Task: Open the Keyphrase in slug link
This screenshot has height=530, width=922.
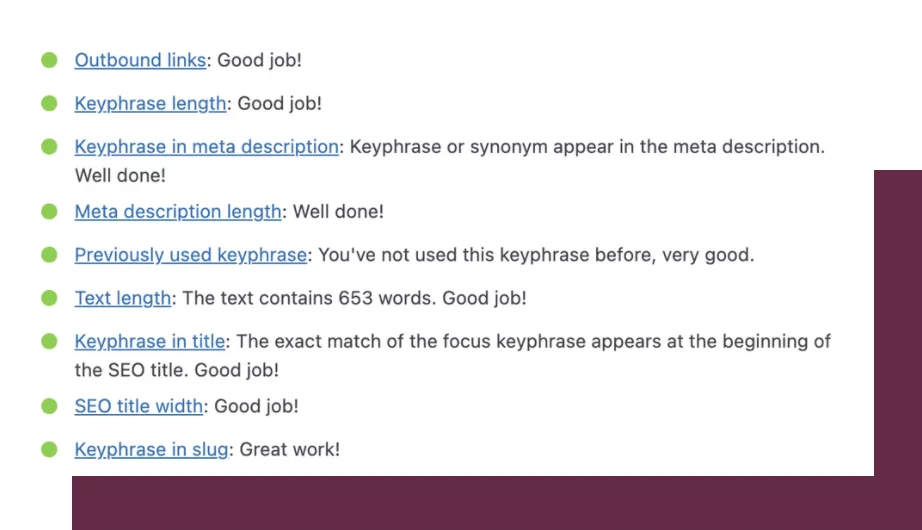Action: click(151, 450)
